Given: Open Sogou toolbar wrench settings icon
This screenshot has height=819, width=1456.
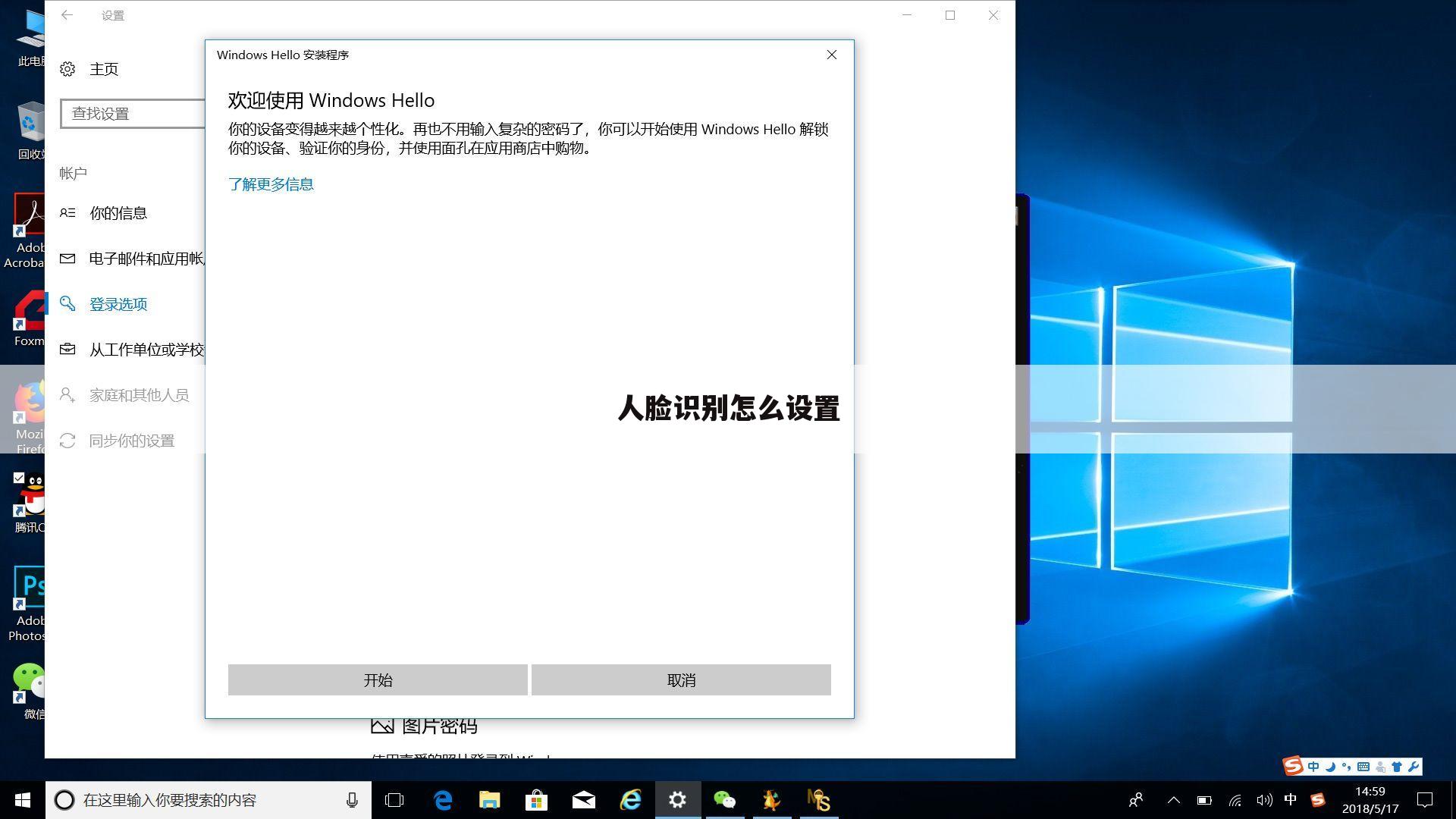Looking at the screenshot, I should 1414,767.
